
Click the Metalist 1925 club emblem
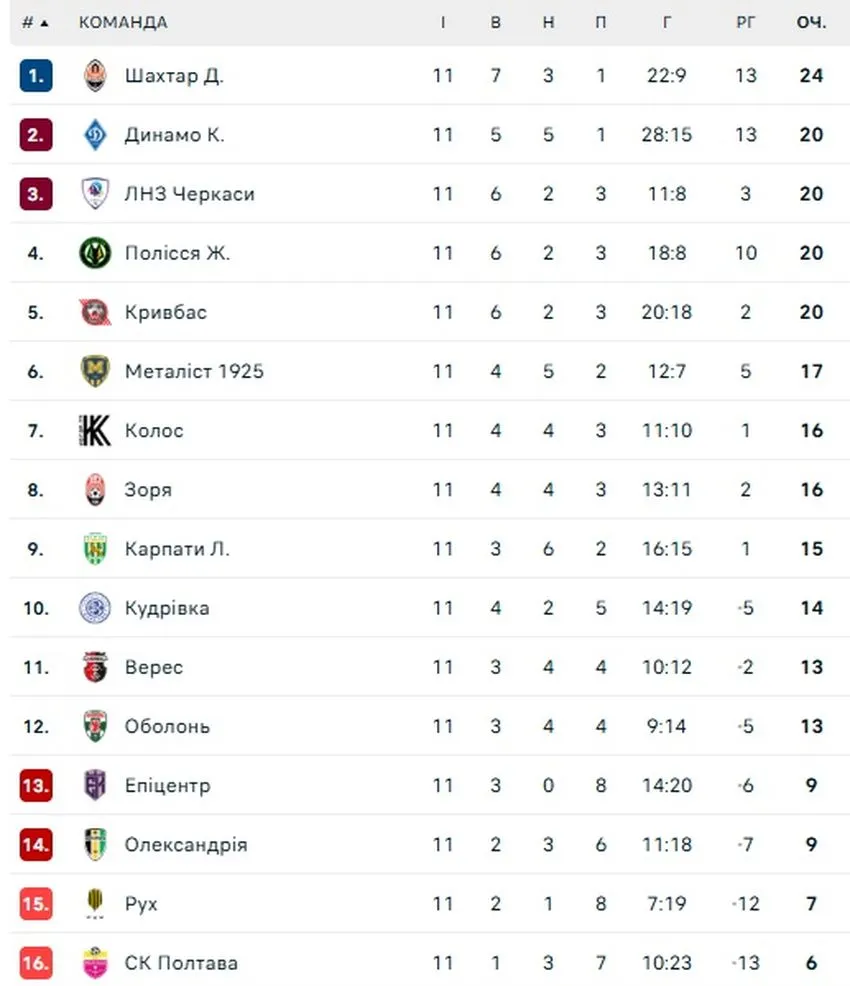(95, 371)
